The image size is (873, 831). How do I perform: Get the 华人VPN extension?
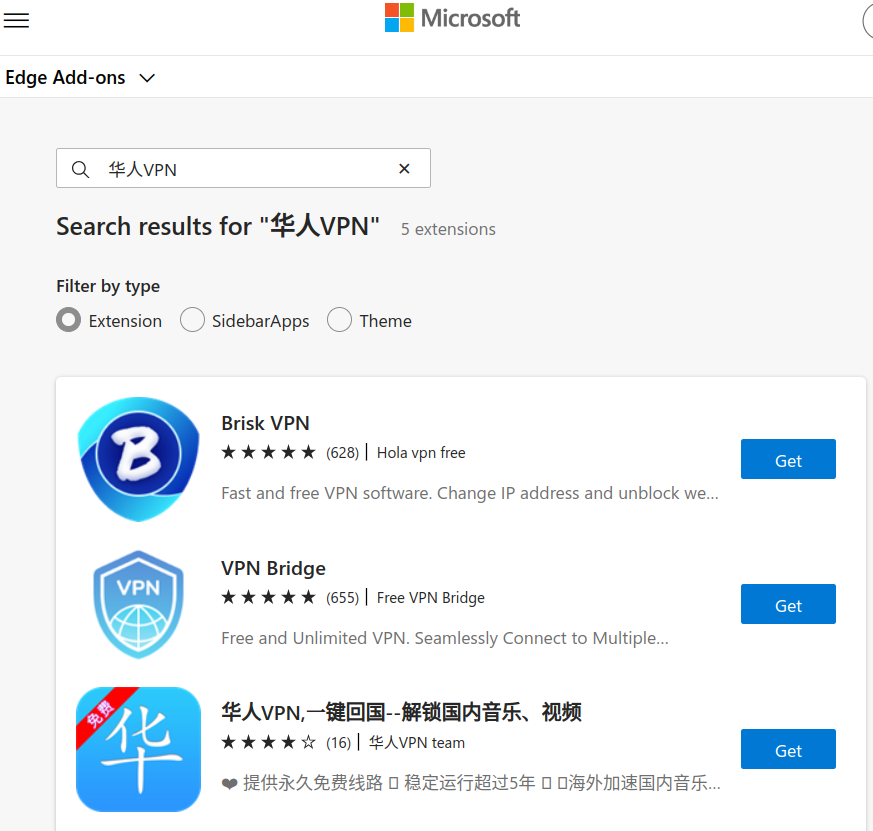(x=788, y=749)
